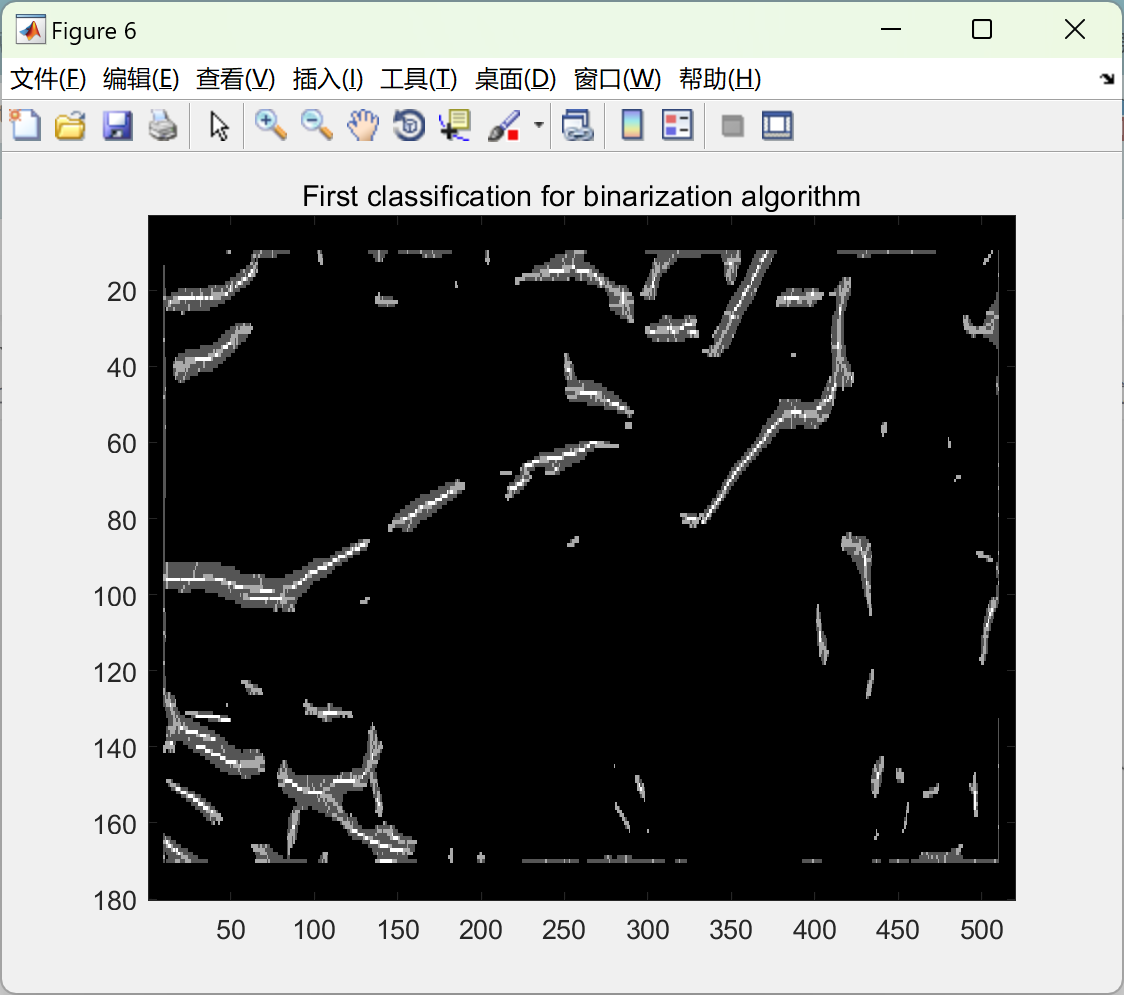
Task: Print the figure using printer icon
Action: pos(163,125)
